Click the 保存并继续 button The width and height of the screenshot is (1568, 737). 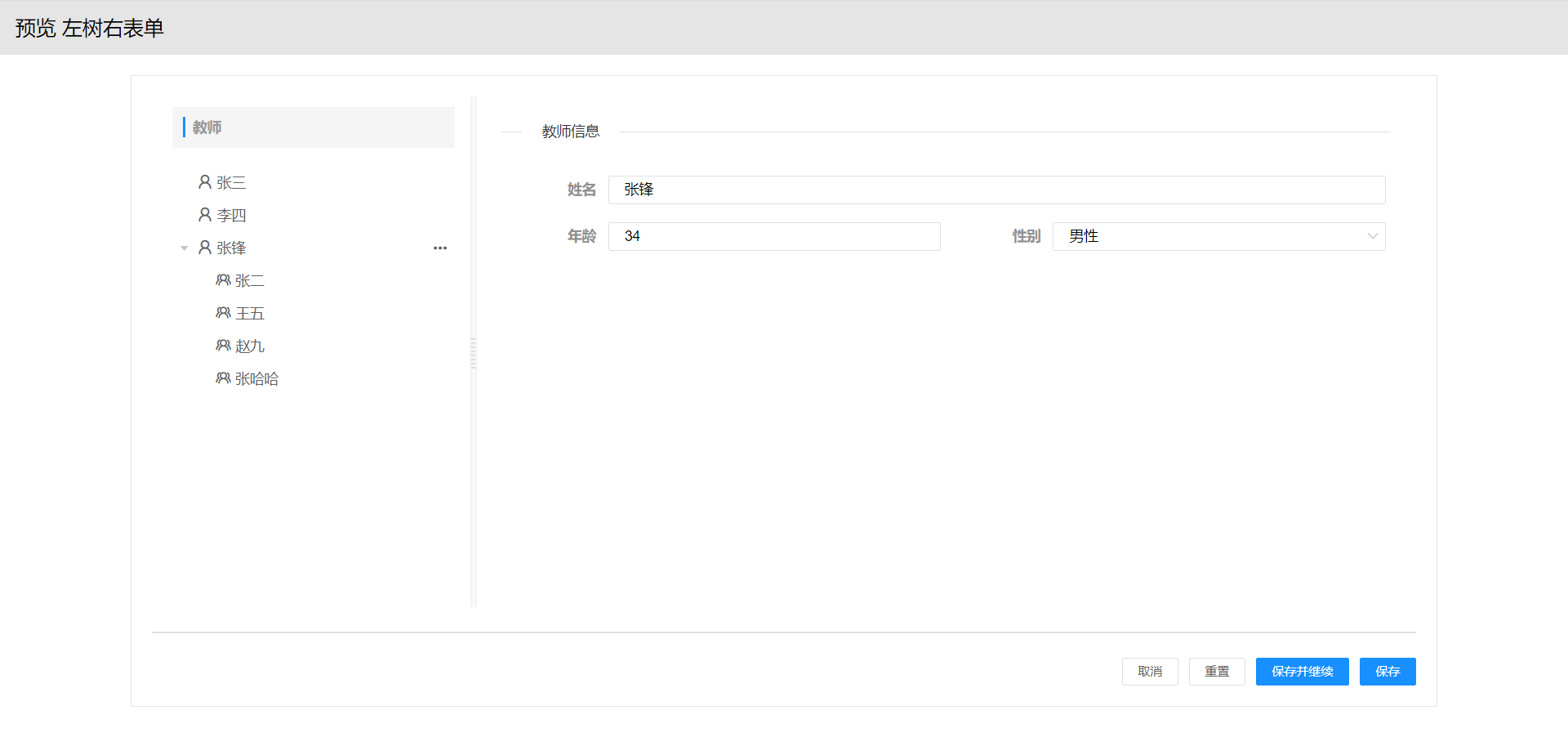(1302, 671)
